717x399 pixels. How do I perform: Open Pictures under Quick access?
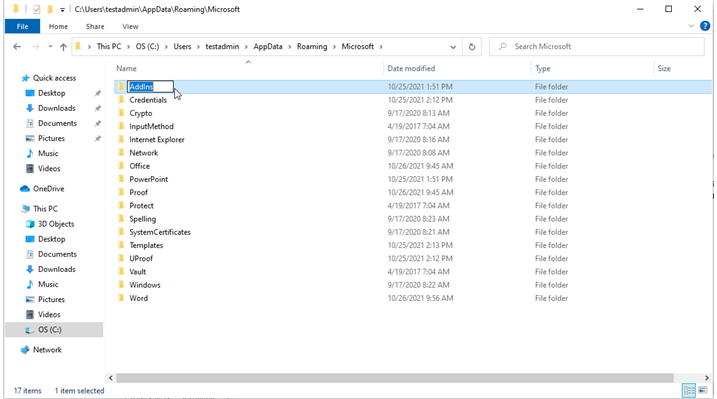[x=51, y=138]
